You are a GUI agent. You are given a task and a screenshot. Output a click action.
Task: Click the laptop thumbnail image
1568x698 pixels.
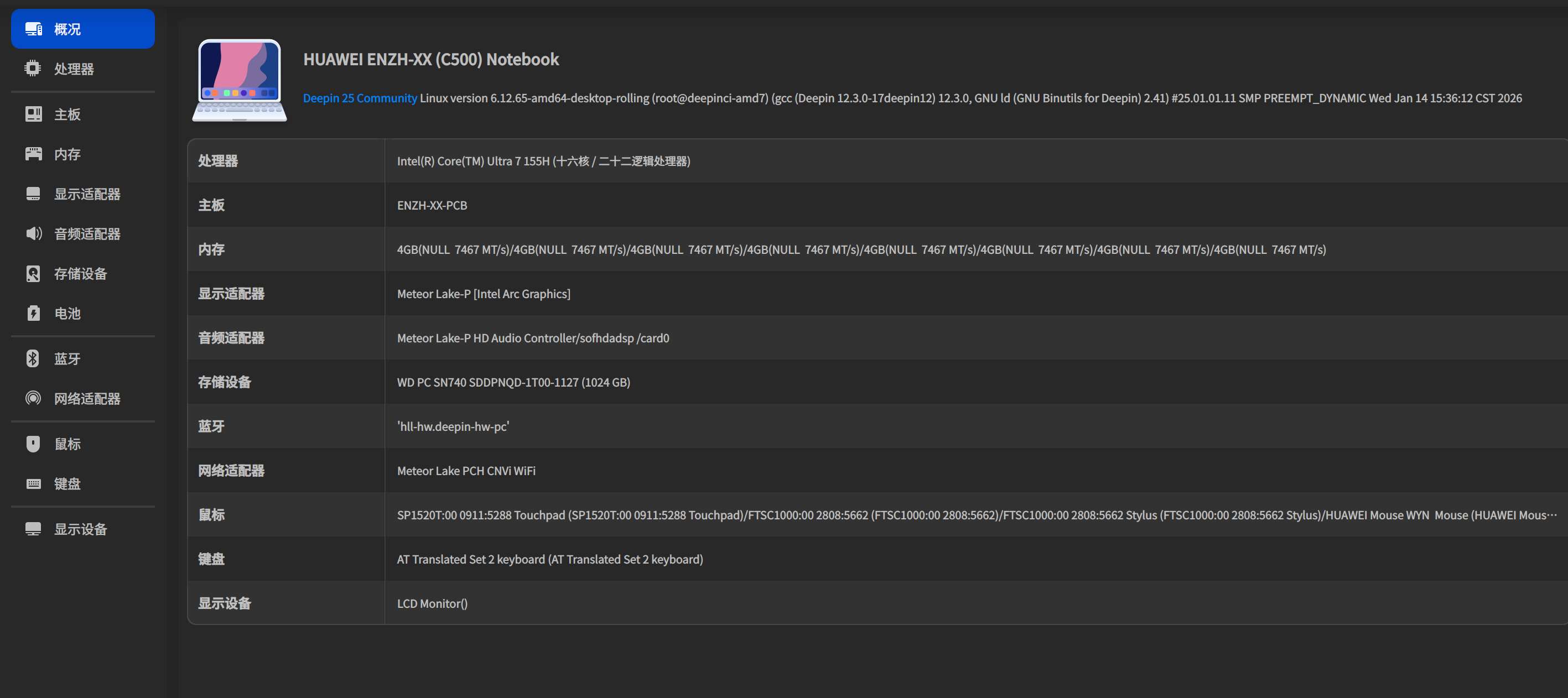pos(239,80)
